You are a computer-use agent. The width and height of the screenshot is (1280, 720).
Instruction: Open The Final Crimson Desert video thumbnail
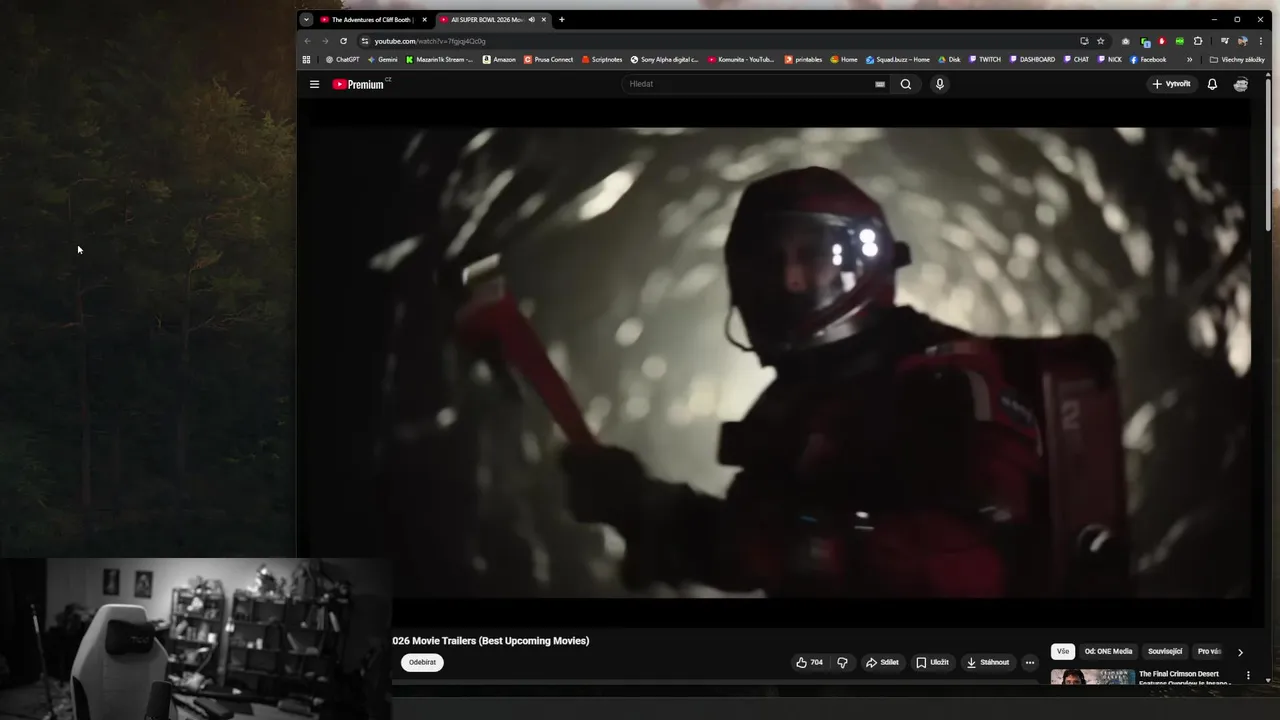(x=1092, y=677)
